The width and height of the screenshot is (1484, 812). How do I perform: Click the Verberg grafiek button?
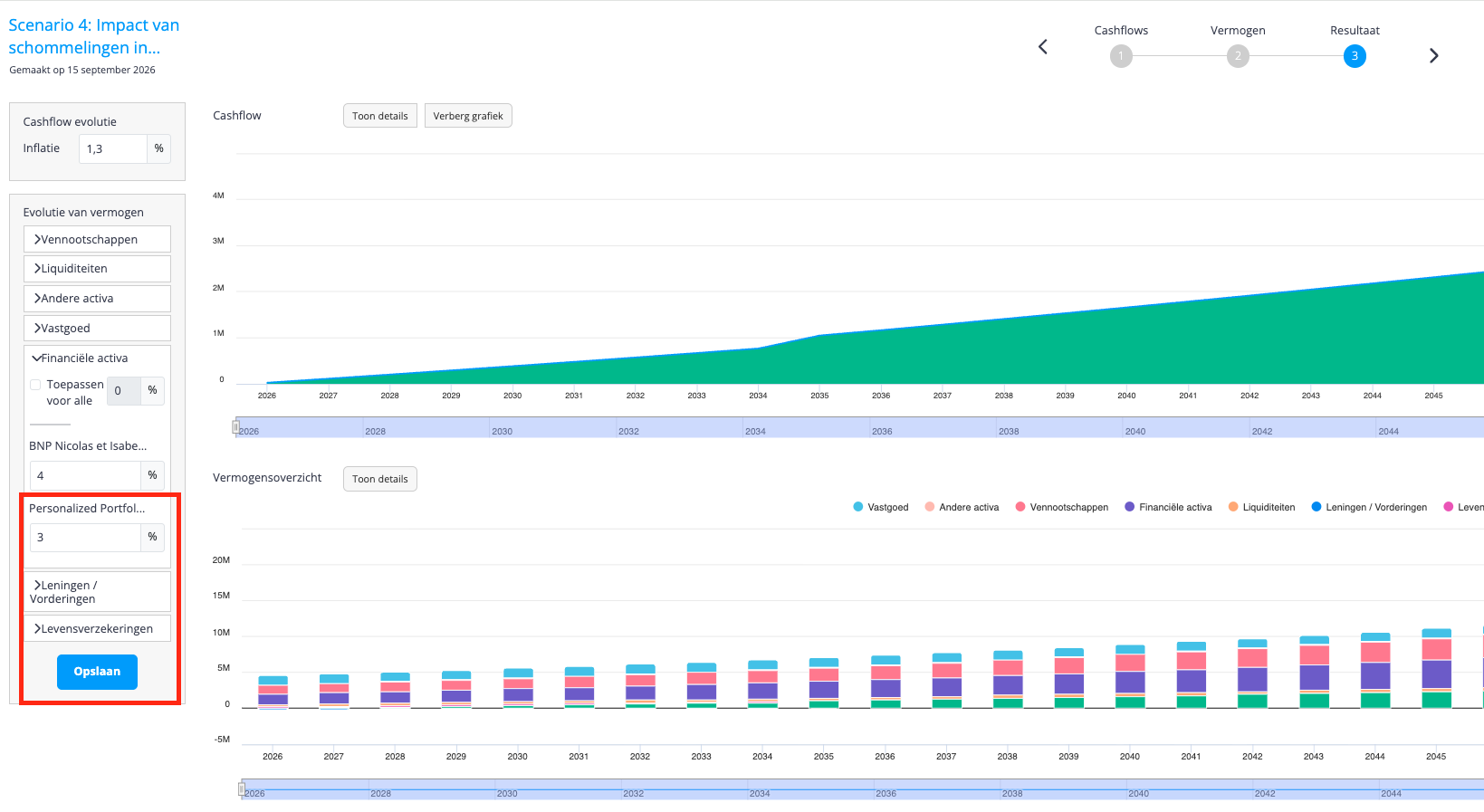pos(468,116)
